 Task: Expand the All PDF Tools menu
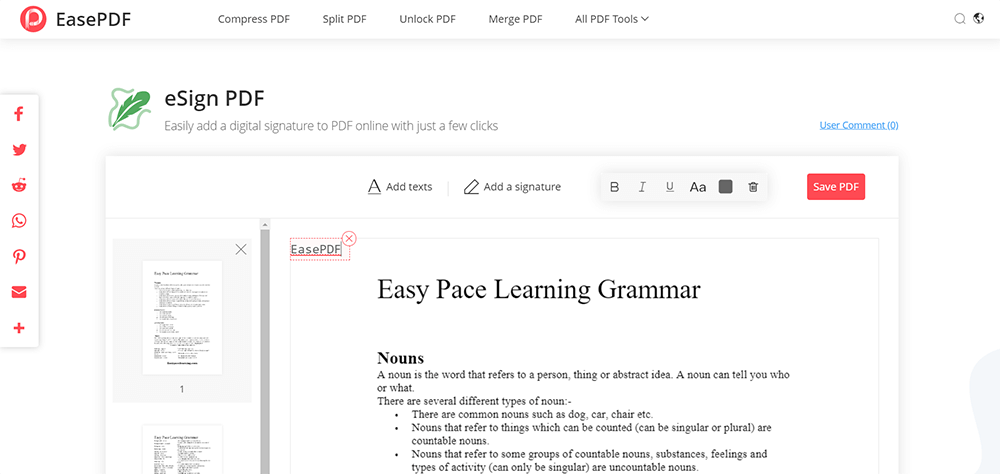coord(612,19)
